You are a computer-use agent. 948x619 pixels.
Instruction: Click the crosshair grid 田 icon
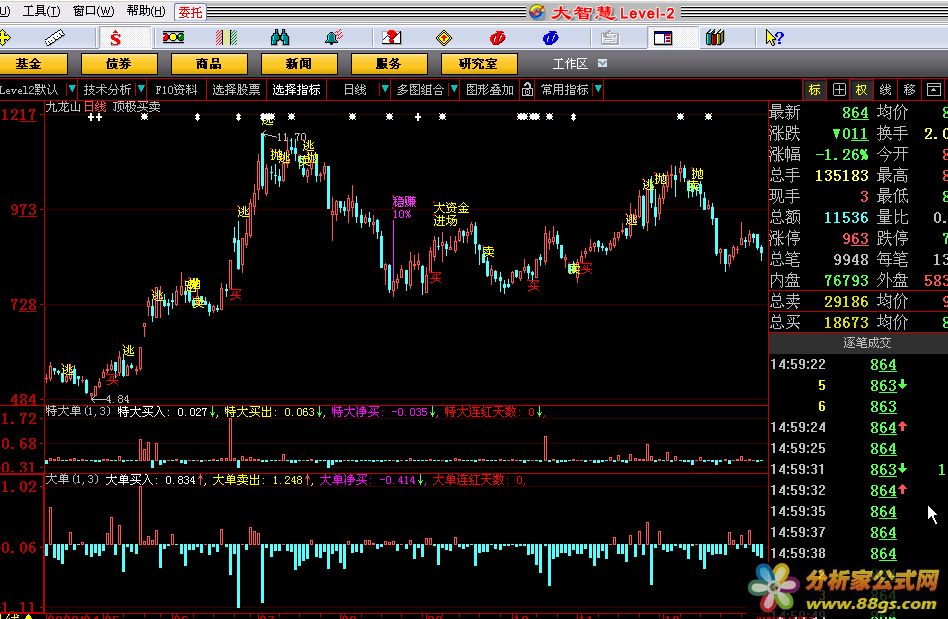pos(839,90)
